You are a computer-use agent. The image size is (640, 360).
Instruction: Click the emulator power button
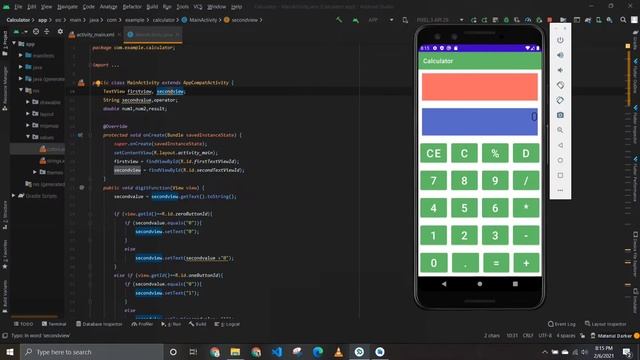(560, 40)
